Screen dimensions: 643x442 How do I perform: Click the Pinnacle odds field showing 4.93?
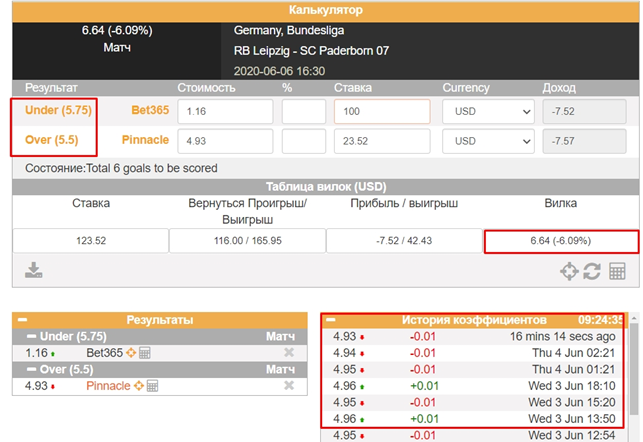click(223, 141)
